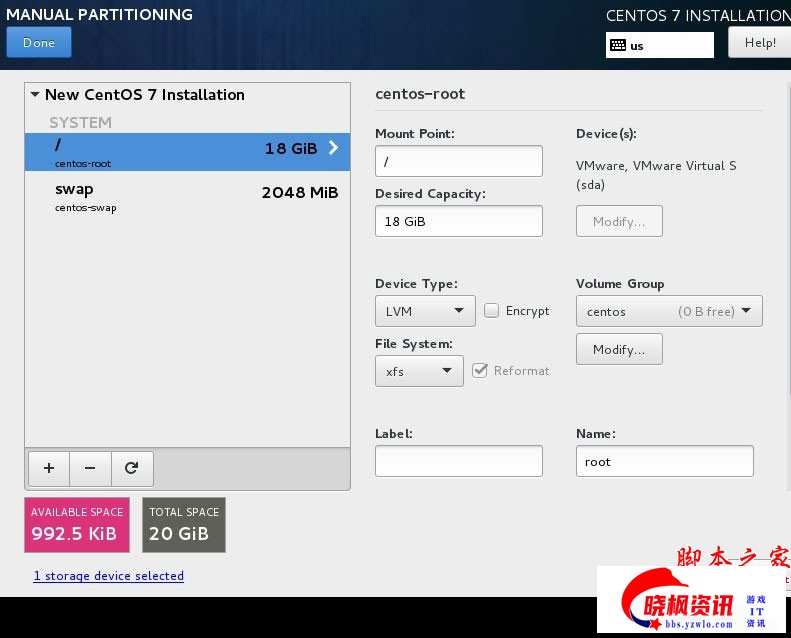Click the Name field containing root

664,461
